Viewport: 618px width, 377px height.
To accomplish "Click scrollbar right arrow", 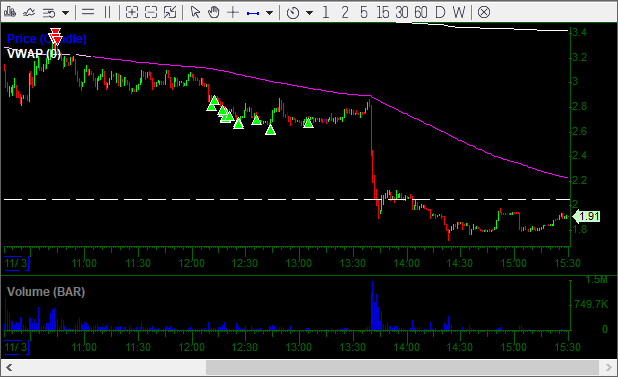I will coord(609,368).
